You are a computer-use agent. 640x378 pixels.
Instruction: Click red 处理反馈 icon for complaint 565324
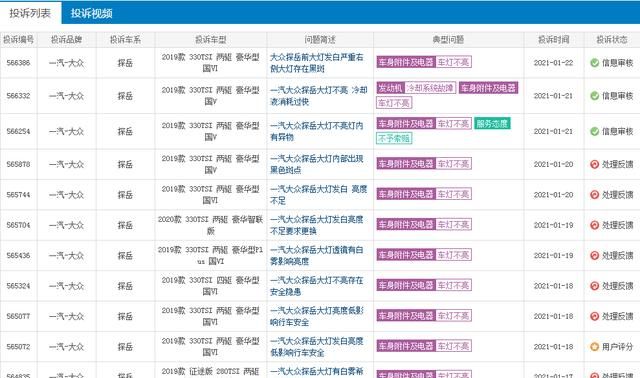pyautogui.click(x=594, y=286)
